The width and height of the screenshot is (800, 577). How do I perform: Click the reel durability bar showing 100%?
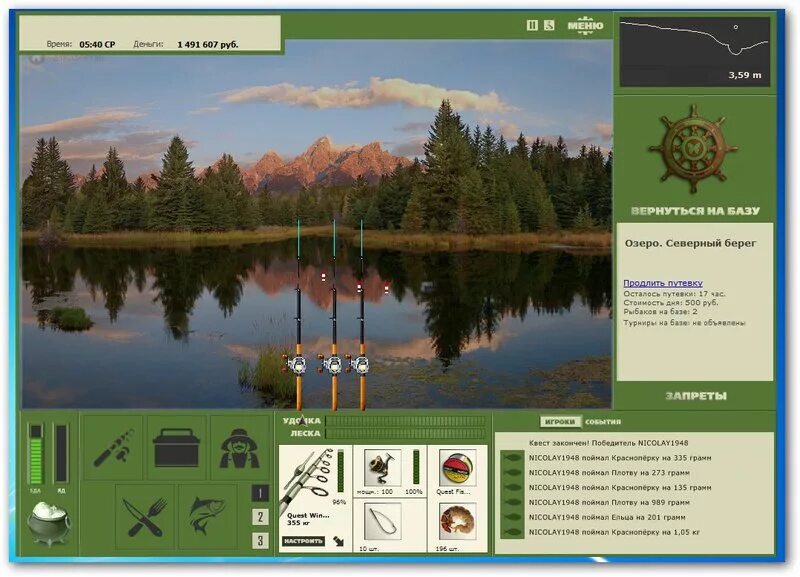tap(416, 467)
